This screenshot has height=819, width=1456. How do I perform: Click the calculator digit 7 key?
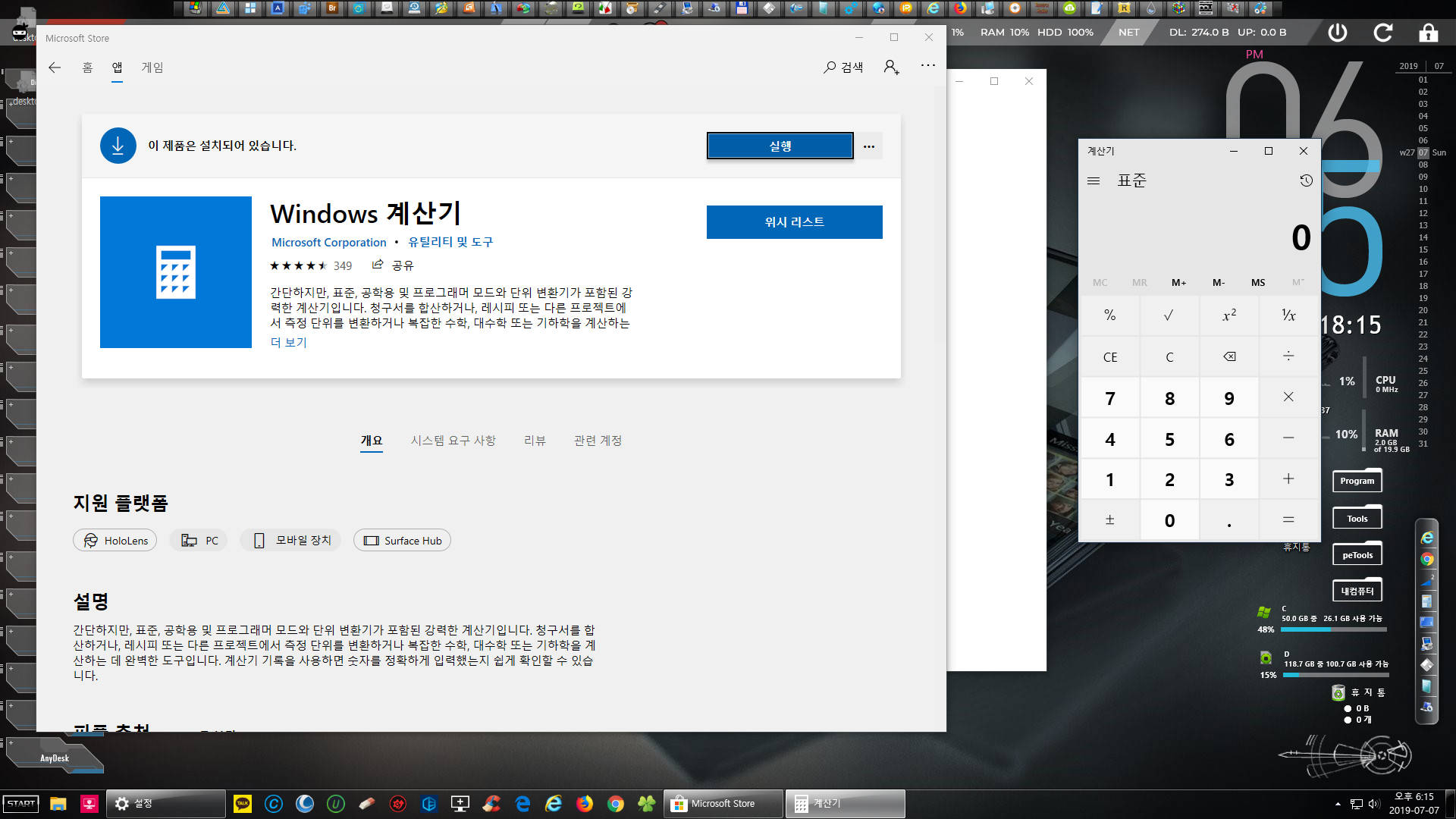pos(1109,398)
